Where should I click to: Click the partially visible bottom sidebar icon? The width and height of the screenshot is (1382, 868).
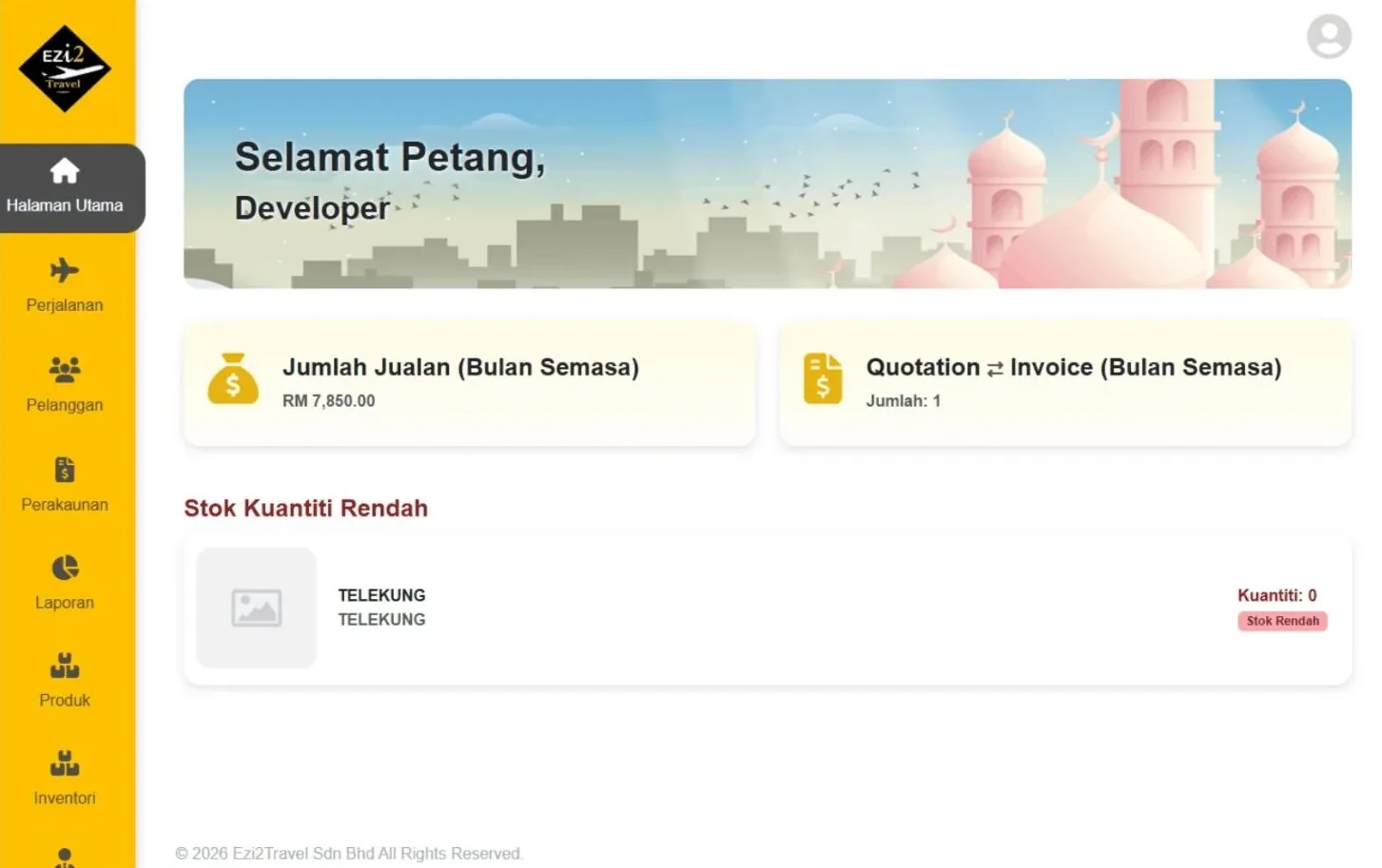click(x=65, y=858)
